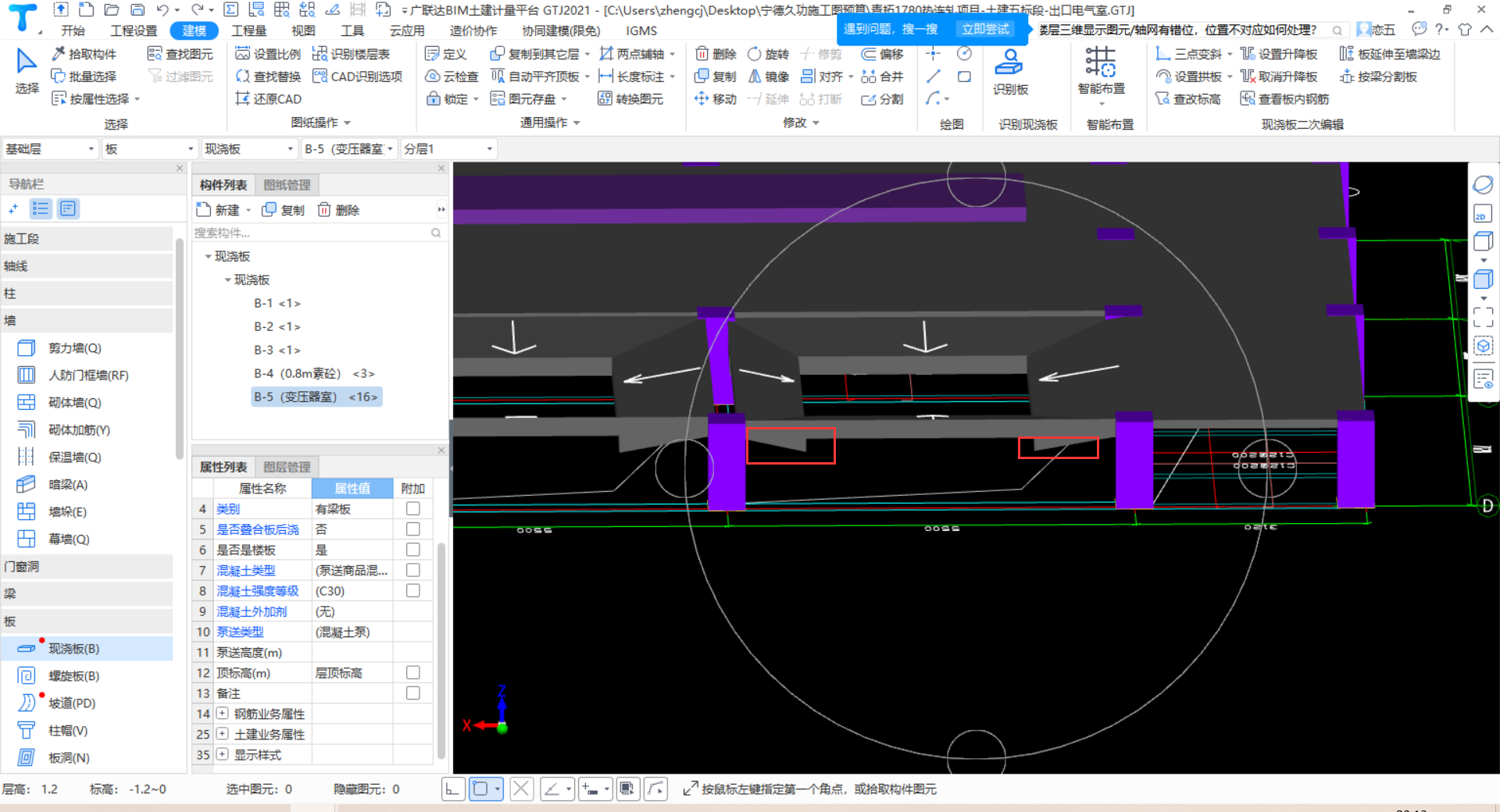The width and height of the screenshot is (1500, 812).
Task: Click 识别楼层表 tool
Action: click(351, 54)
